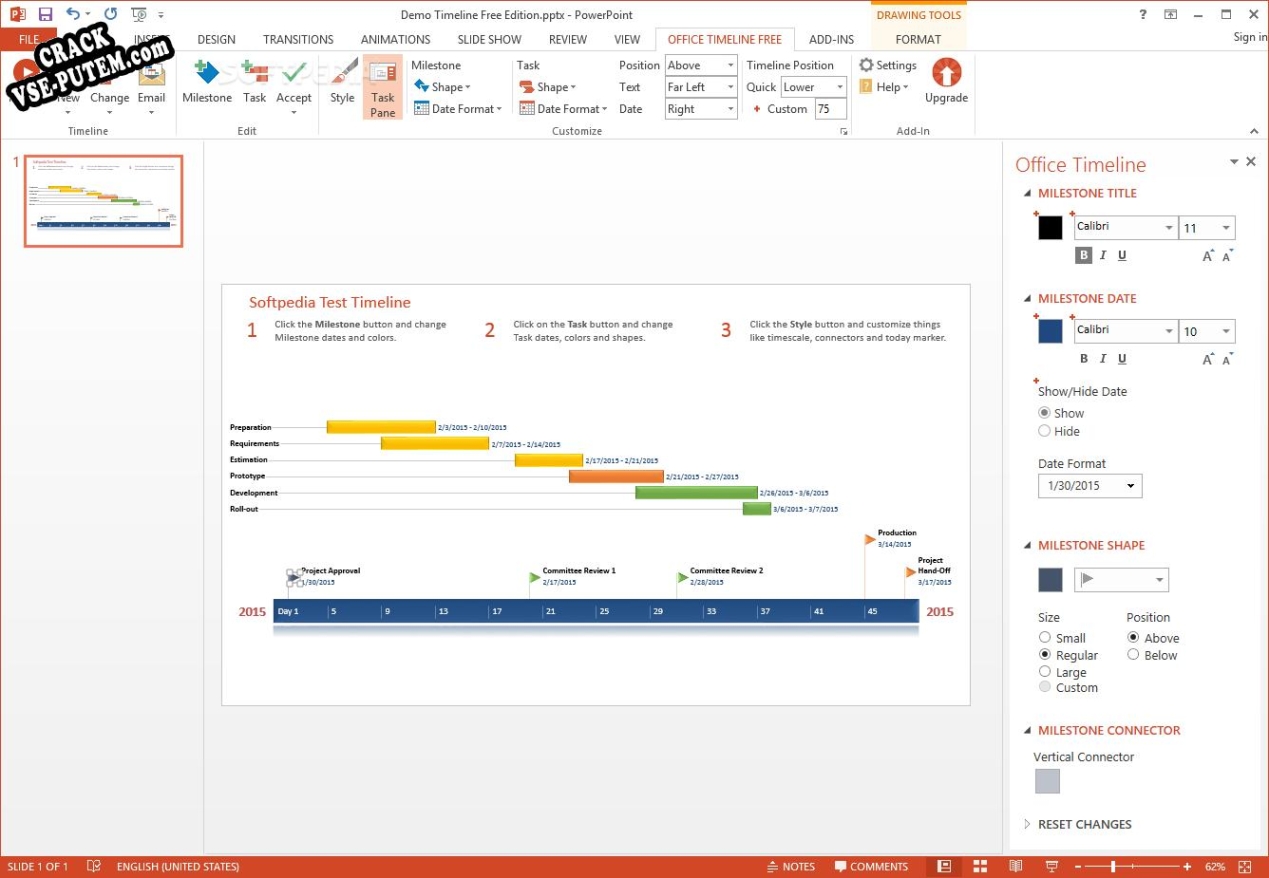Choose Large milestone size

1045,672
